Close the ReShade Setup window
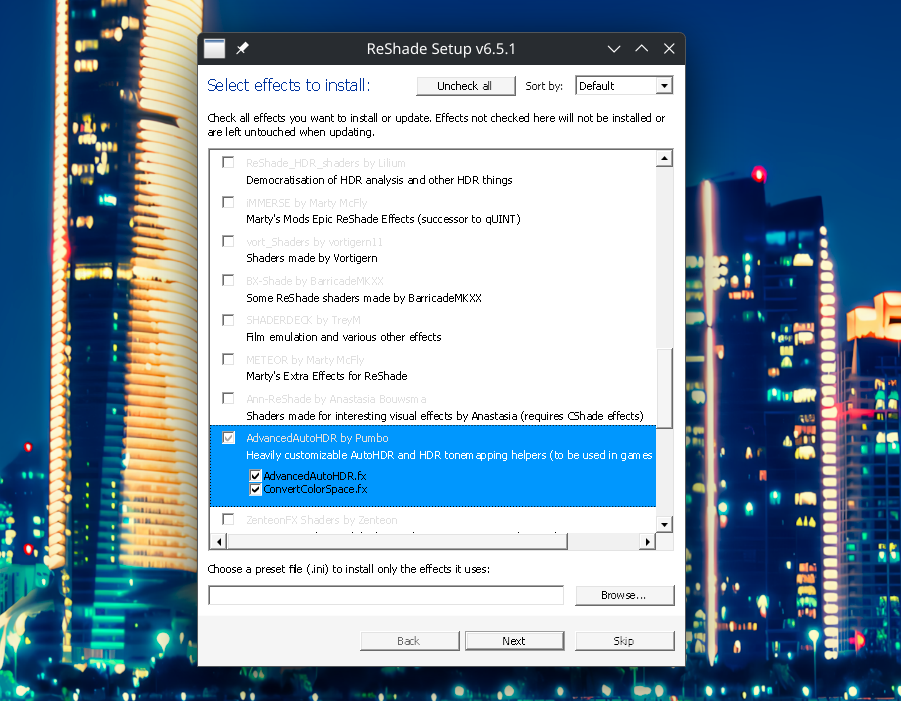Viewport: 901px width, 701px height. pyautogui.click(x=669, y=49)
